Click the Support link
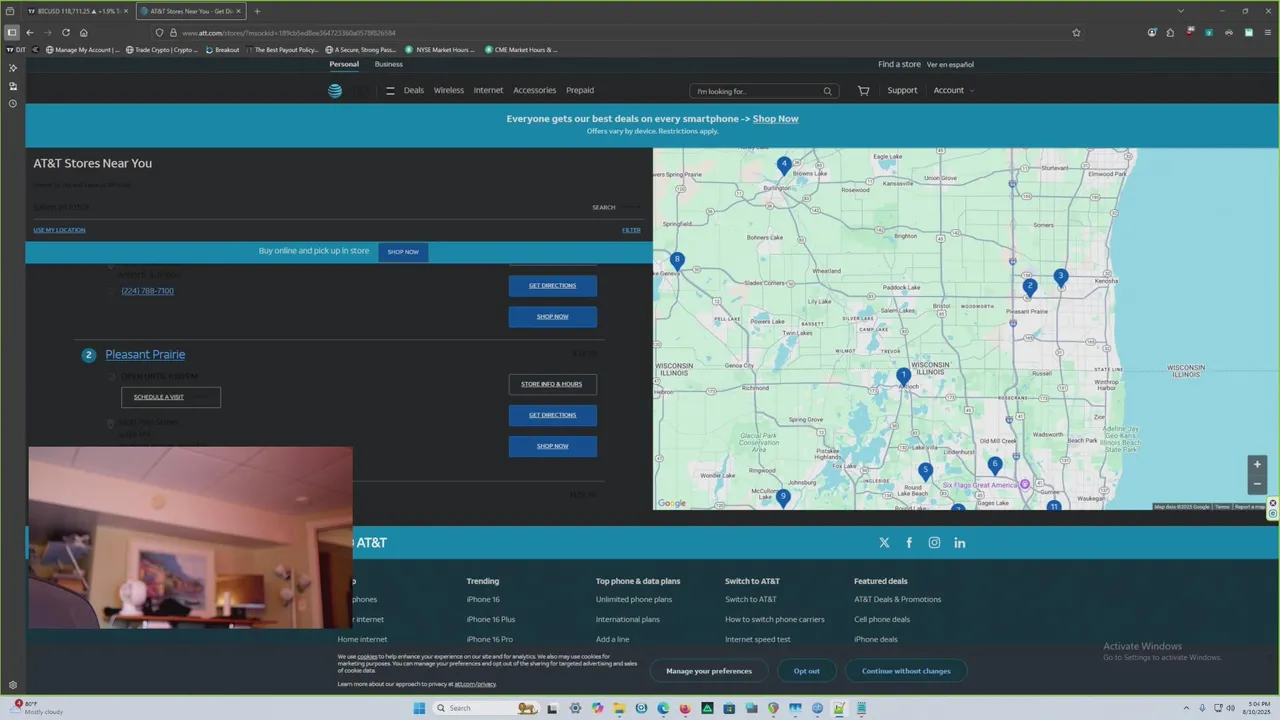 coord(902,90)
